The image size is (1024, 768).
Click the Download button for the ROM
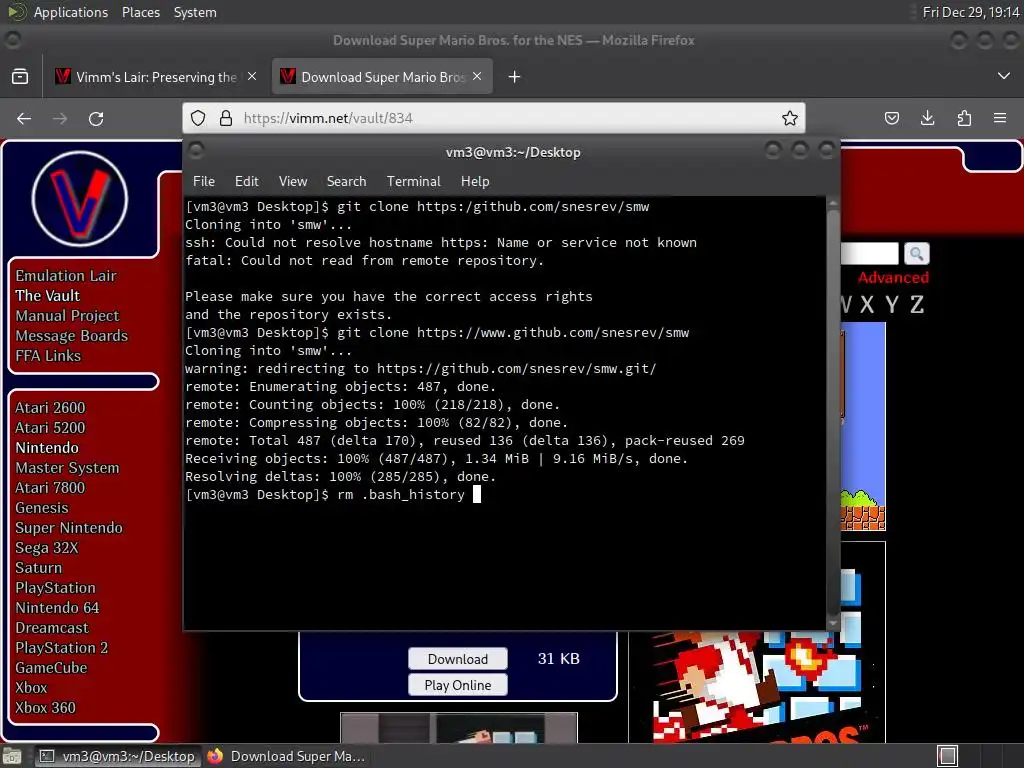458,659
